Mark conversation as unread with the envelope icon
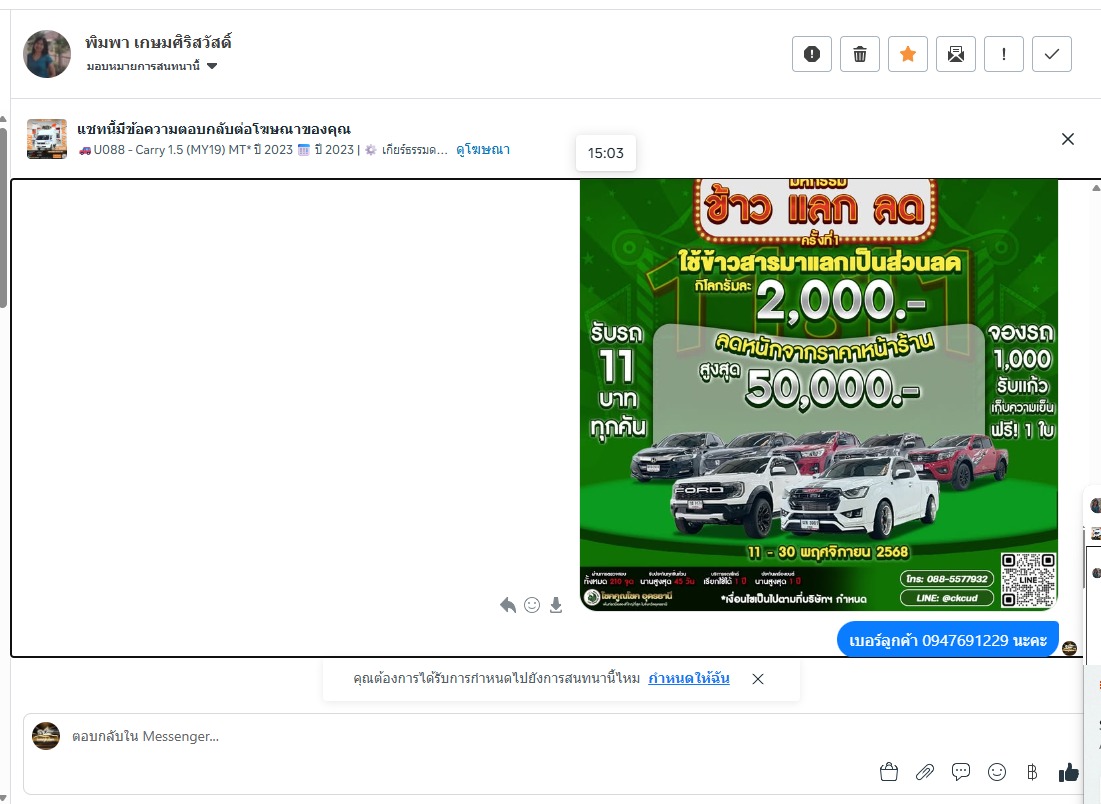 click(956, 54)
